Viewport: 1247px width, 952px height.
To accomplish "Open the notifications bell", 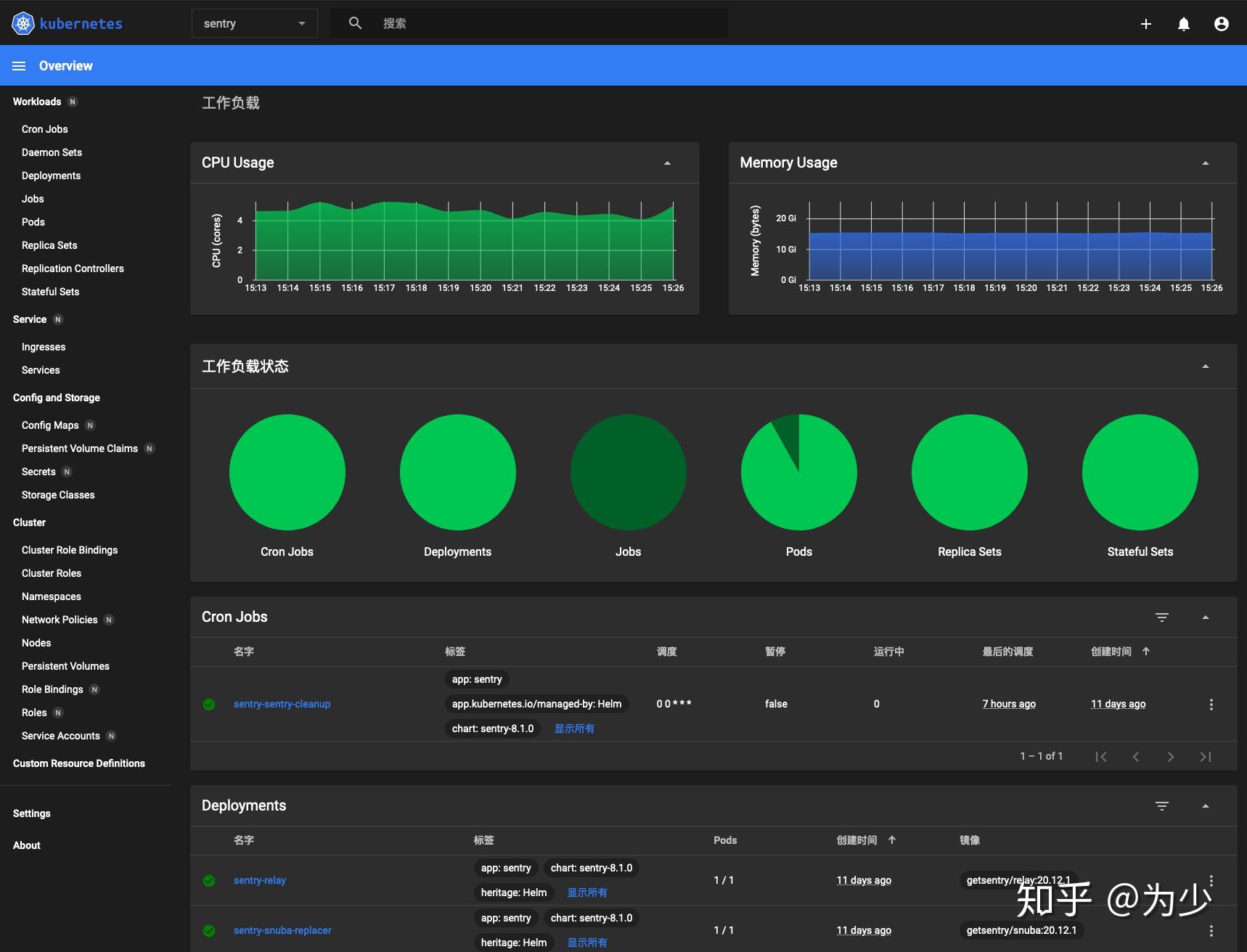I will point(1184,24).
